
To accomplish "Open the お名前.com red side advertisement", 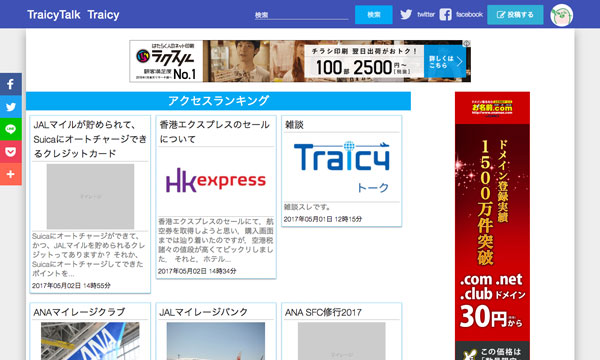I will tap(492, 226).
